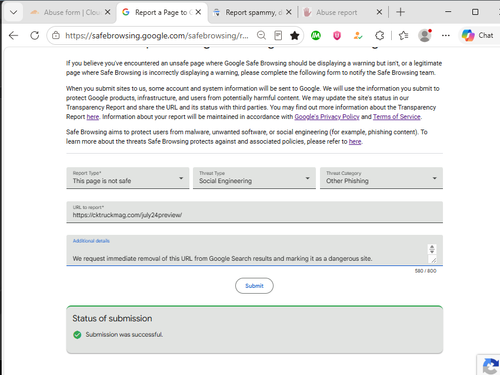Click the Additional details scroll stepper
This screenshot has width=500, height=375.
(432, 249)
